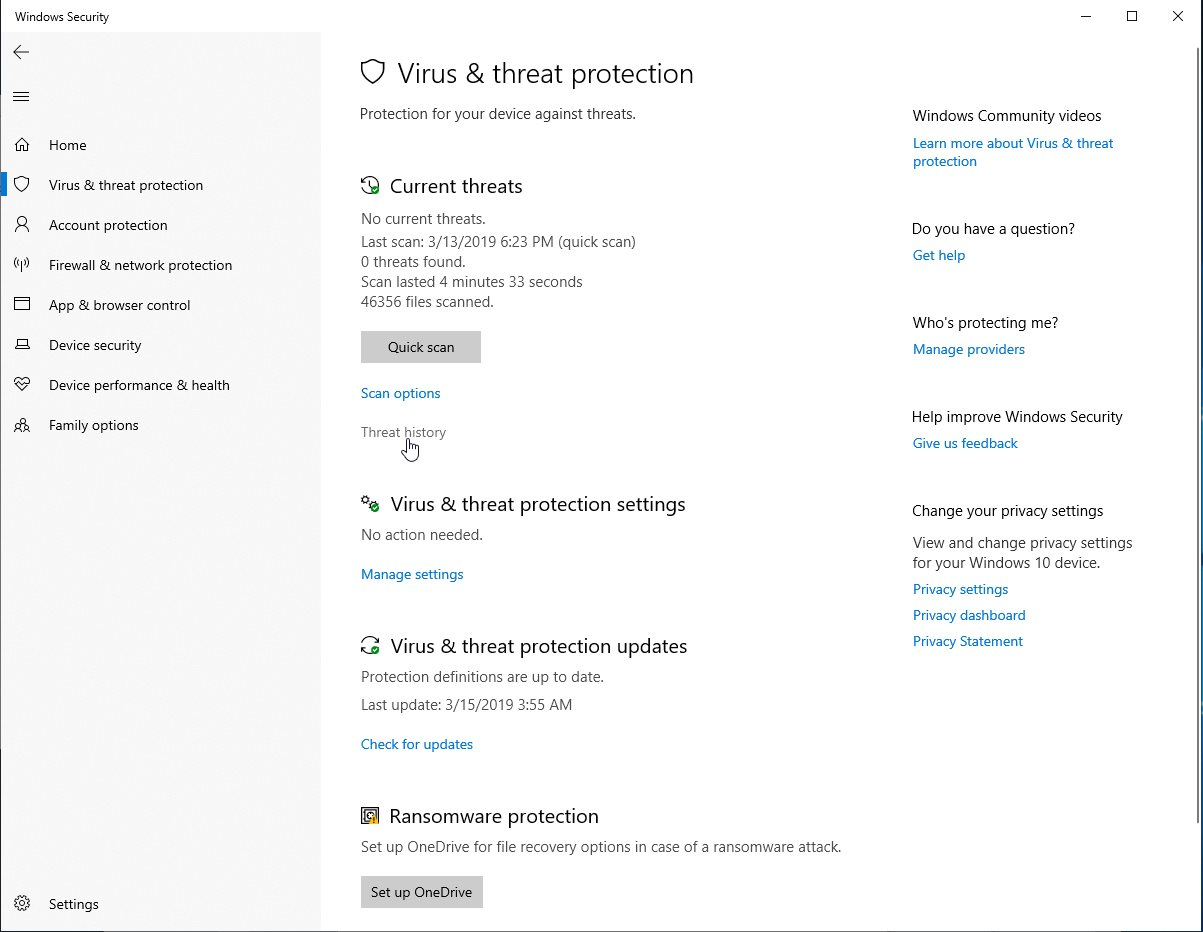Click the large shield icon in the page title
This screenshot has height=932, width=1203.
pos(373,72)
